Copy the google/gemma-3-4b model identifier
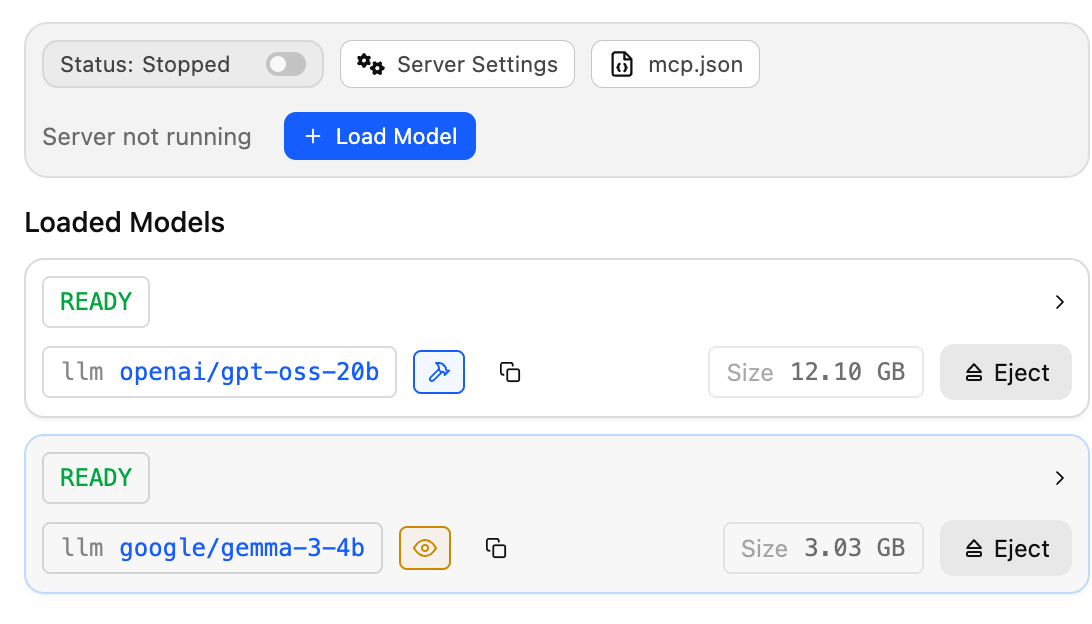 [496, 548]
